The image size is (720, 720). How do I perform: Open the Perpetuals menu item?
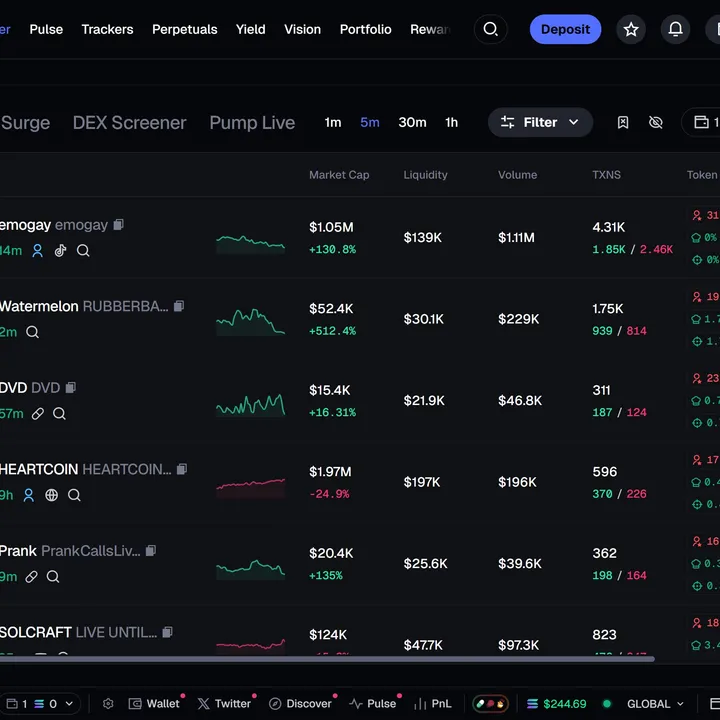click(184, 29)
